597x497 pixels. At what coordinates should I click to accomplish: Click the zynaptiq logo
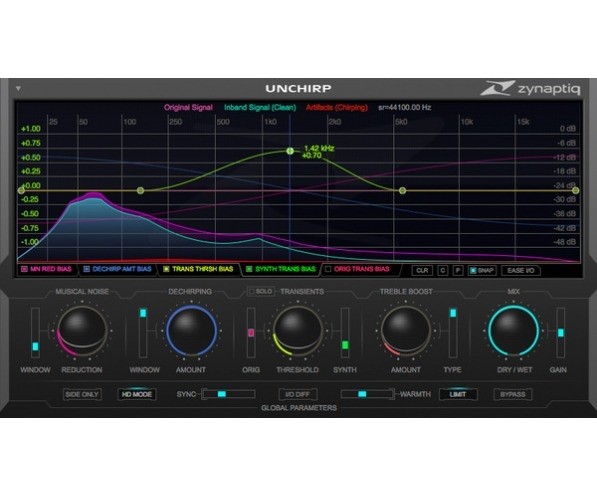pos(530,88)
